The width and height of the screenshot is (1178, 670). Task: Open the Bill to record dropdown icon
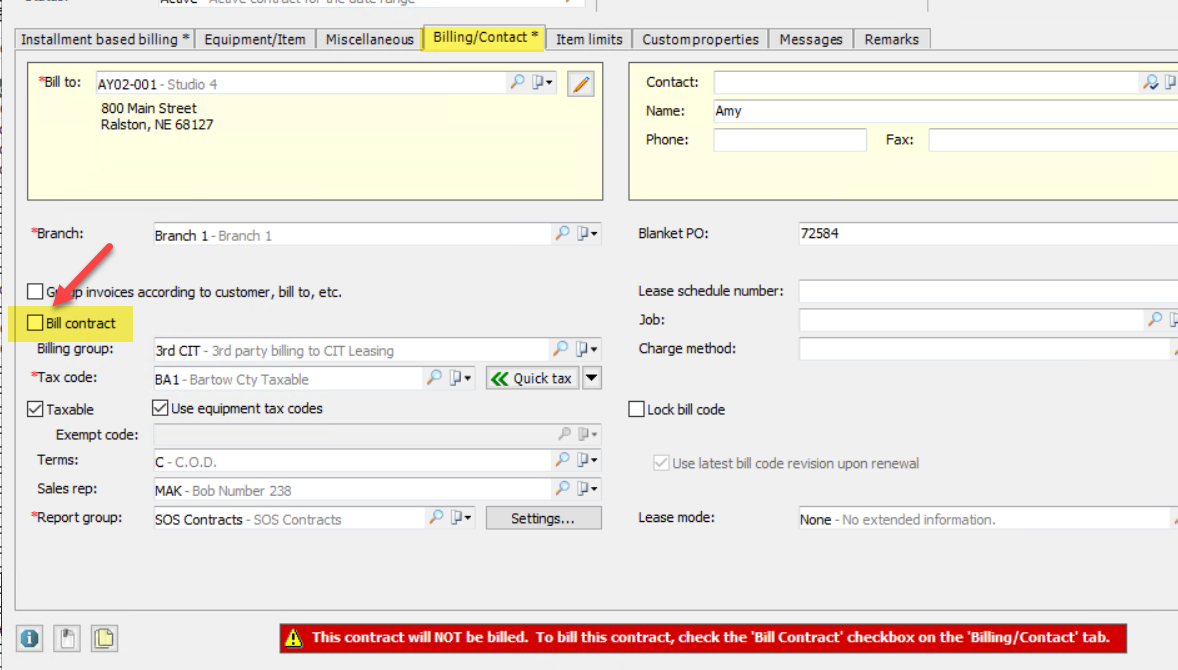coord(542,82)
